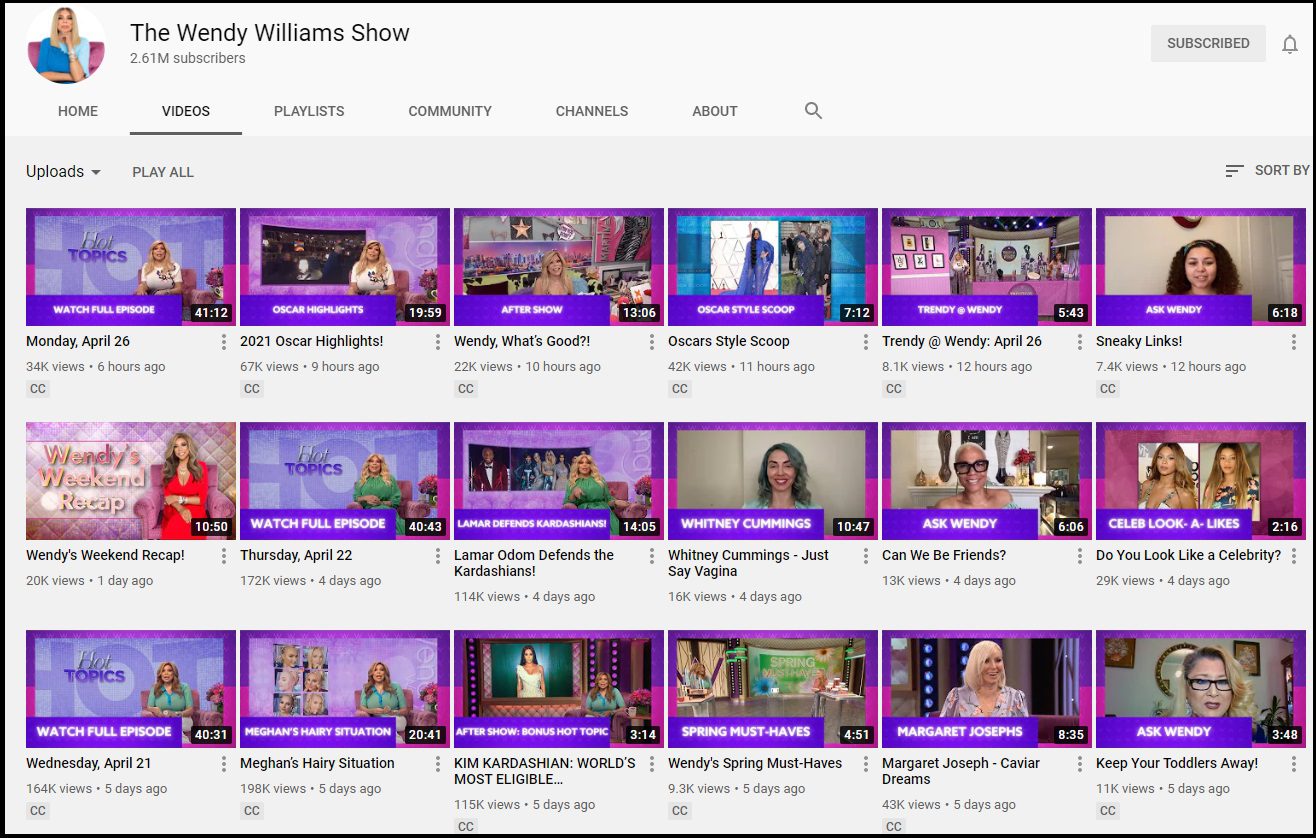
Task: Open three-dot menu for Sneaky Links video
Action: click(x=1293, y=342)
